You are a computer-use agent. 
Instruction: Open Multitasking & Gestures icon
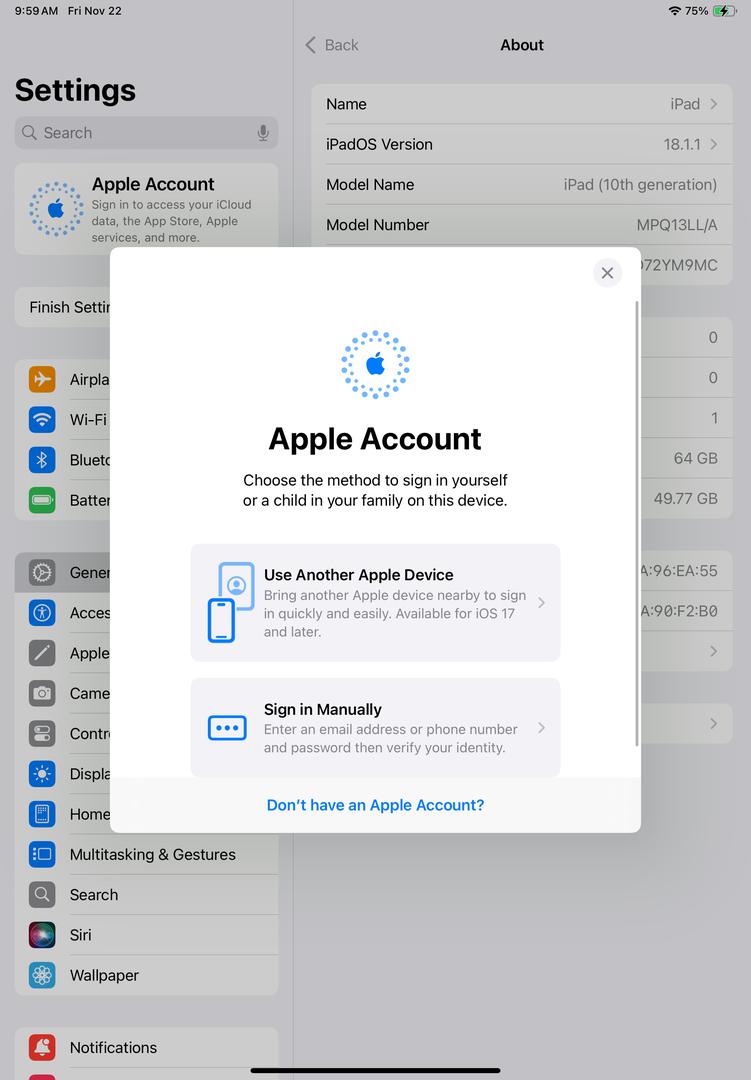42,854
